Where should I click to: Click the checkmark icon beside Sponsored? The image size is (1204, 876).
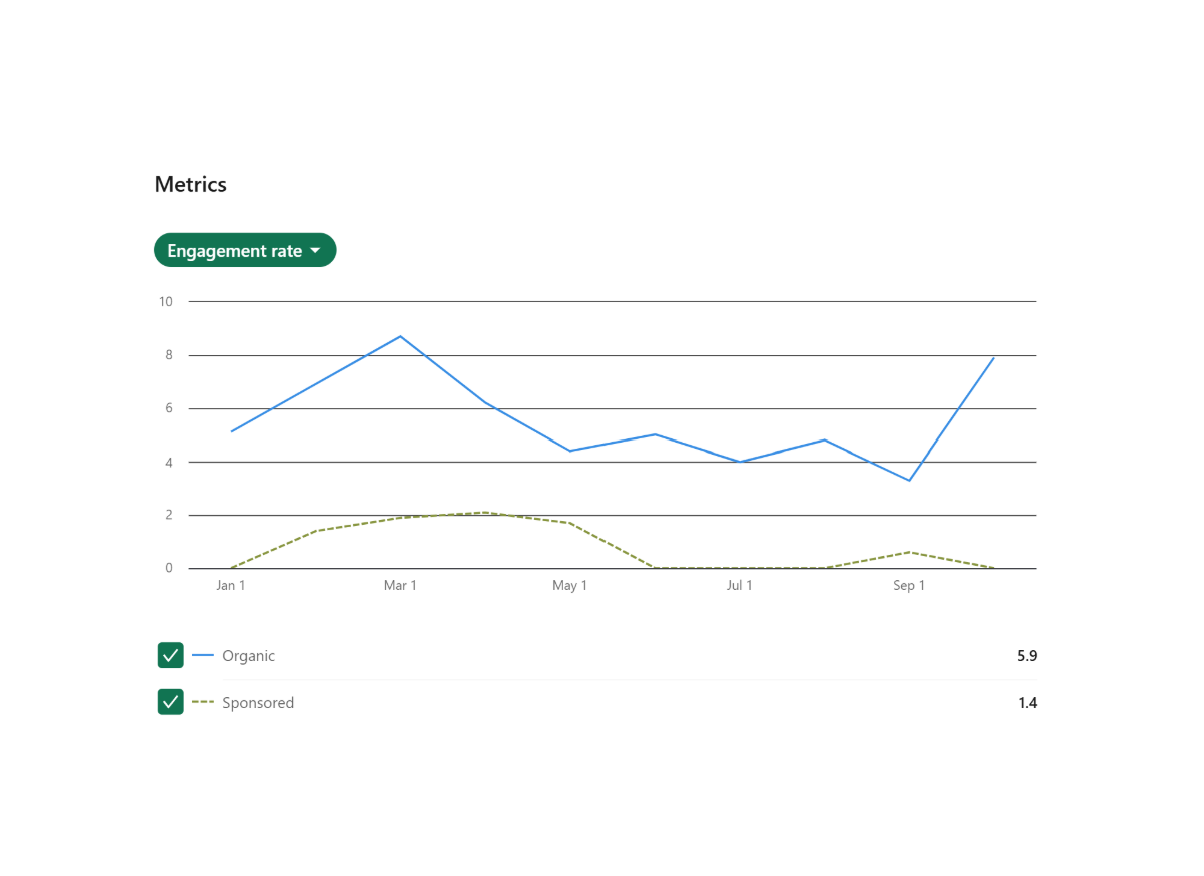click(170, 701)
